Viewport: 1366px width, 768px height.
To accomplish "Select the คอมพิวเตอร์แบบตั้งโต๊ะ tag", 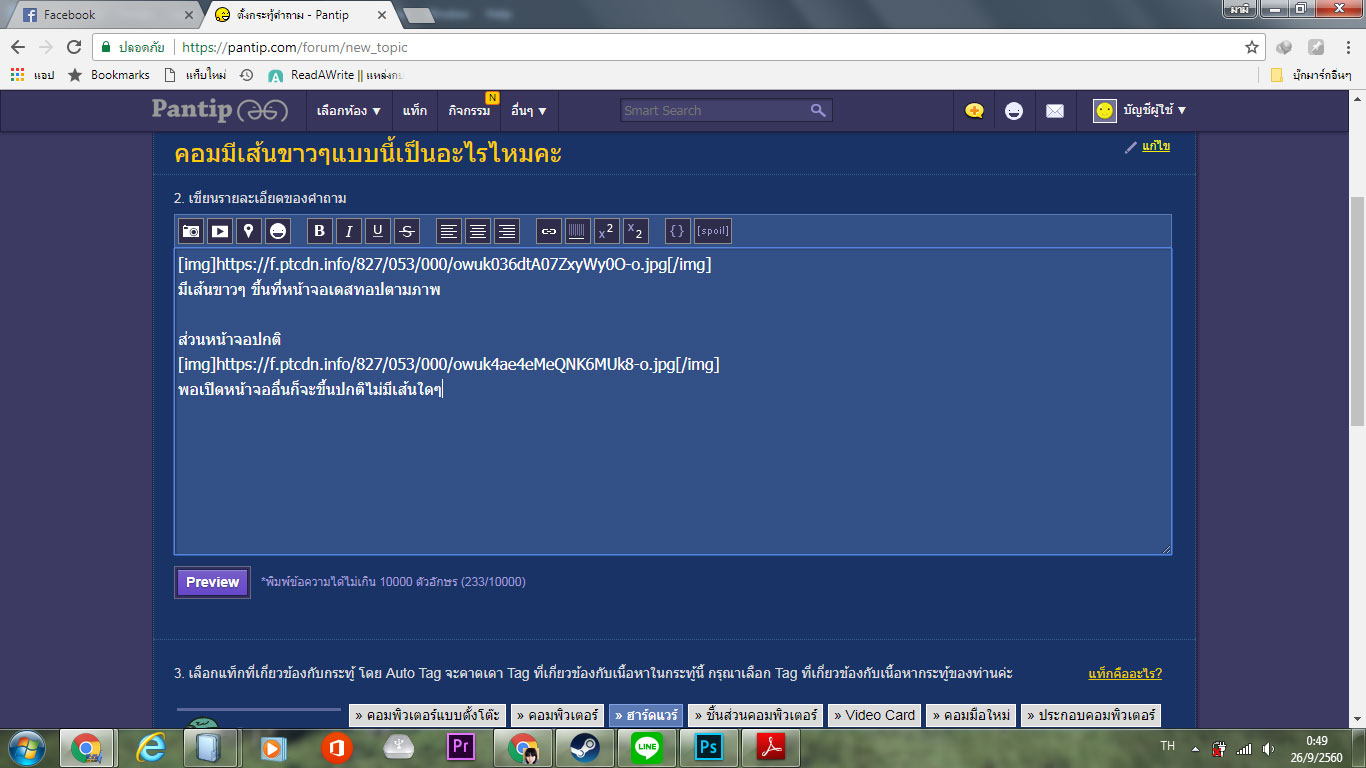I will [427, 715].
